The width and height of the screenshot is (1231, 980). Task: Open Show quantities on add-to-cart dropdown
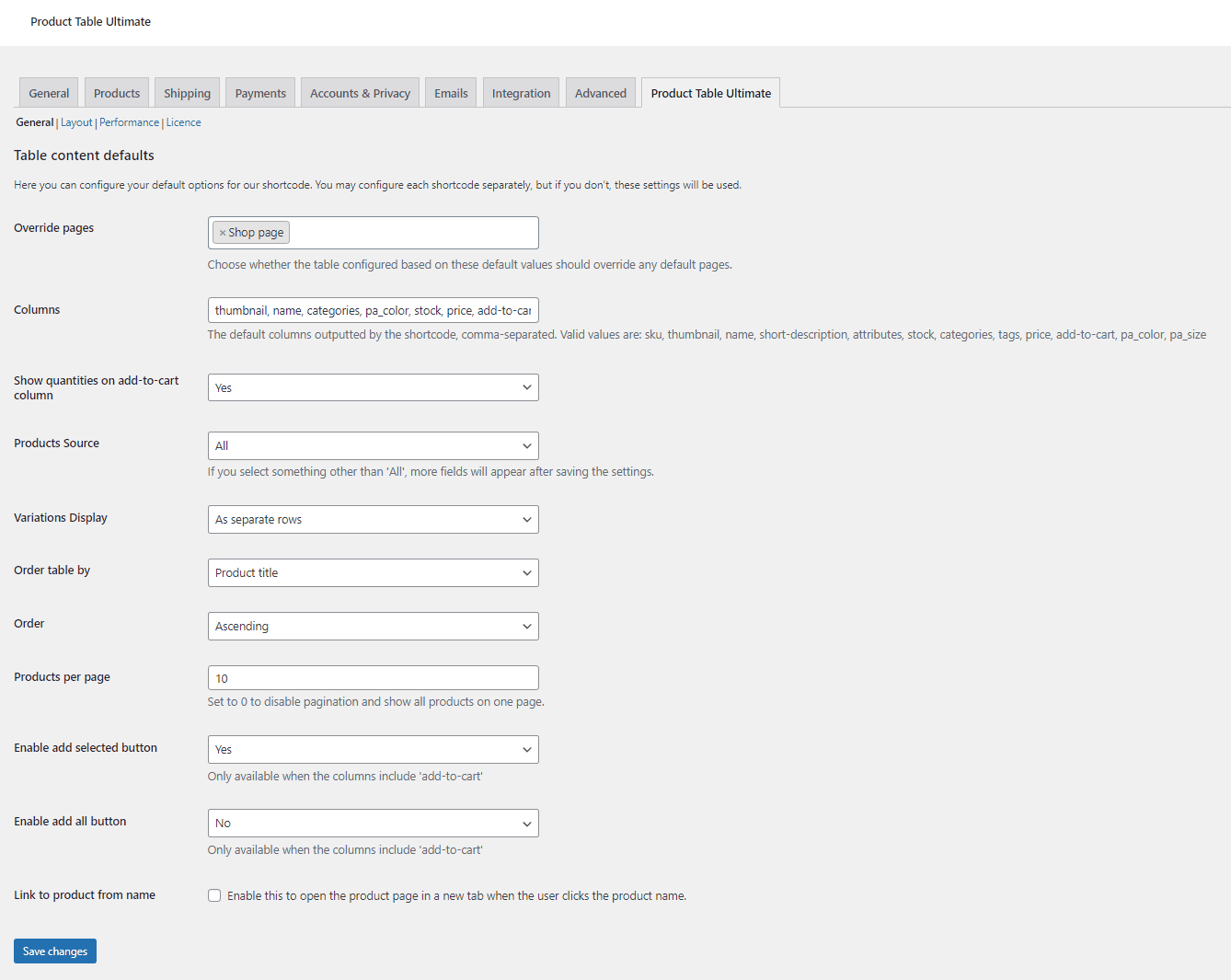[374, 387]
